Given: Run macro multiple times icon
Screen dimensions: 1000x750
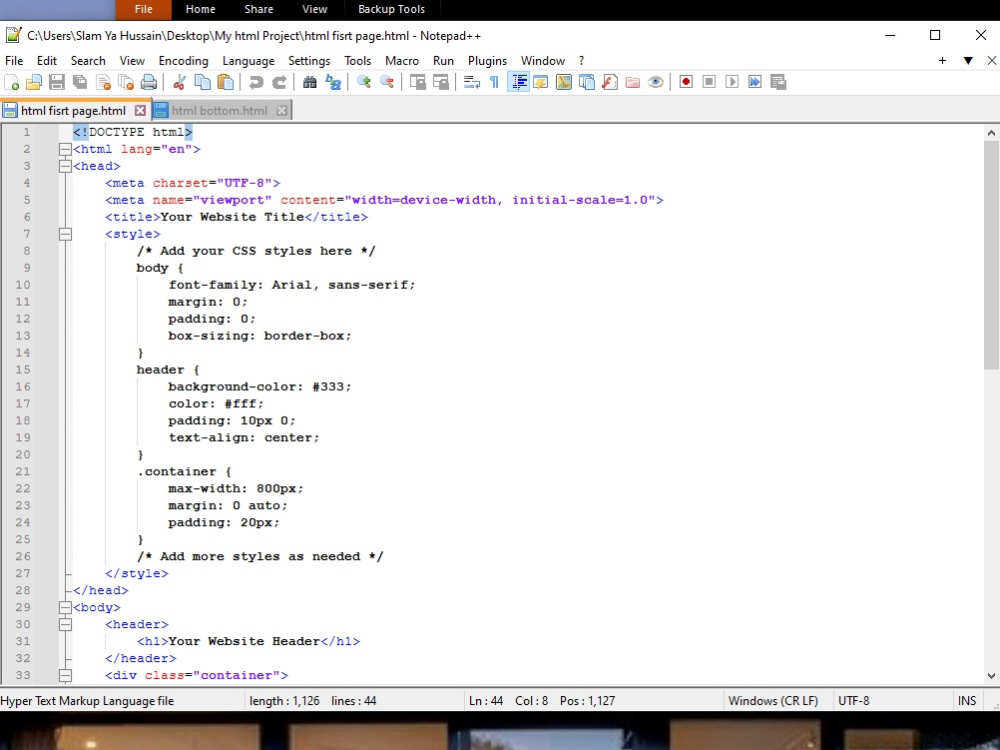Looking at the screenshot, I should 755,82.
